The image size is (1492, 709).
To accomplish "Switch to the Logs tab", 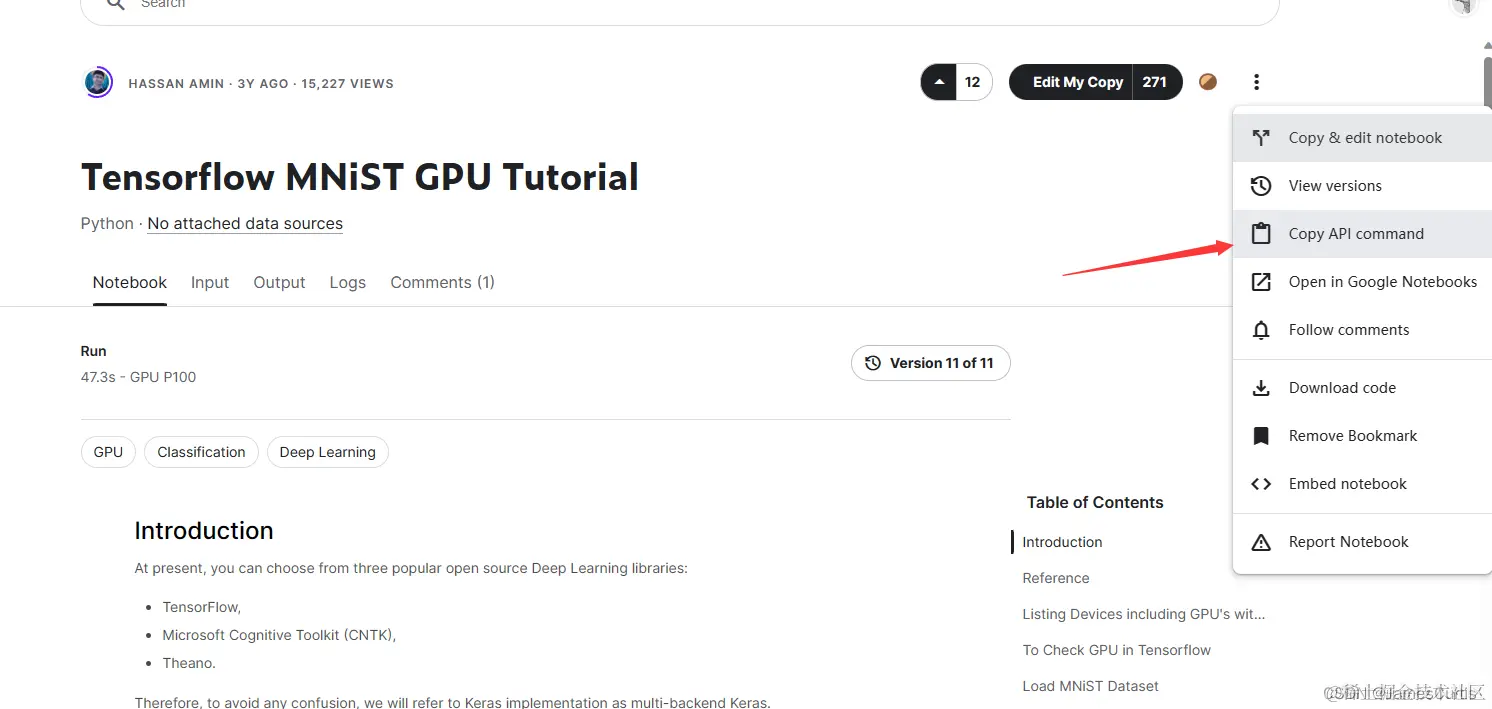I will (348, 283).
